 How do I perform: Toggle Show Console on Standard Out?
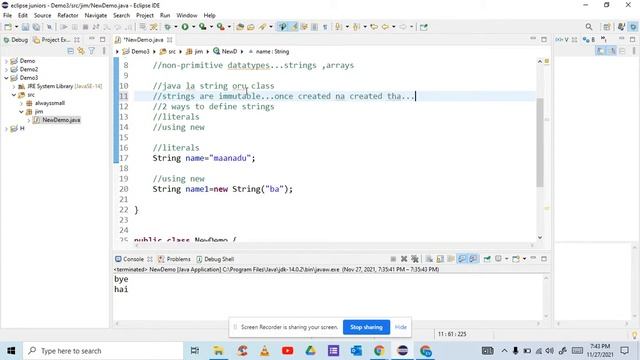tap(462, 259)
